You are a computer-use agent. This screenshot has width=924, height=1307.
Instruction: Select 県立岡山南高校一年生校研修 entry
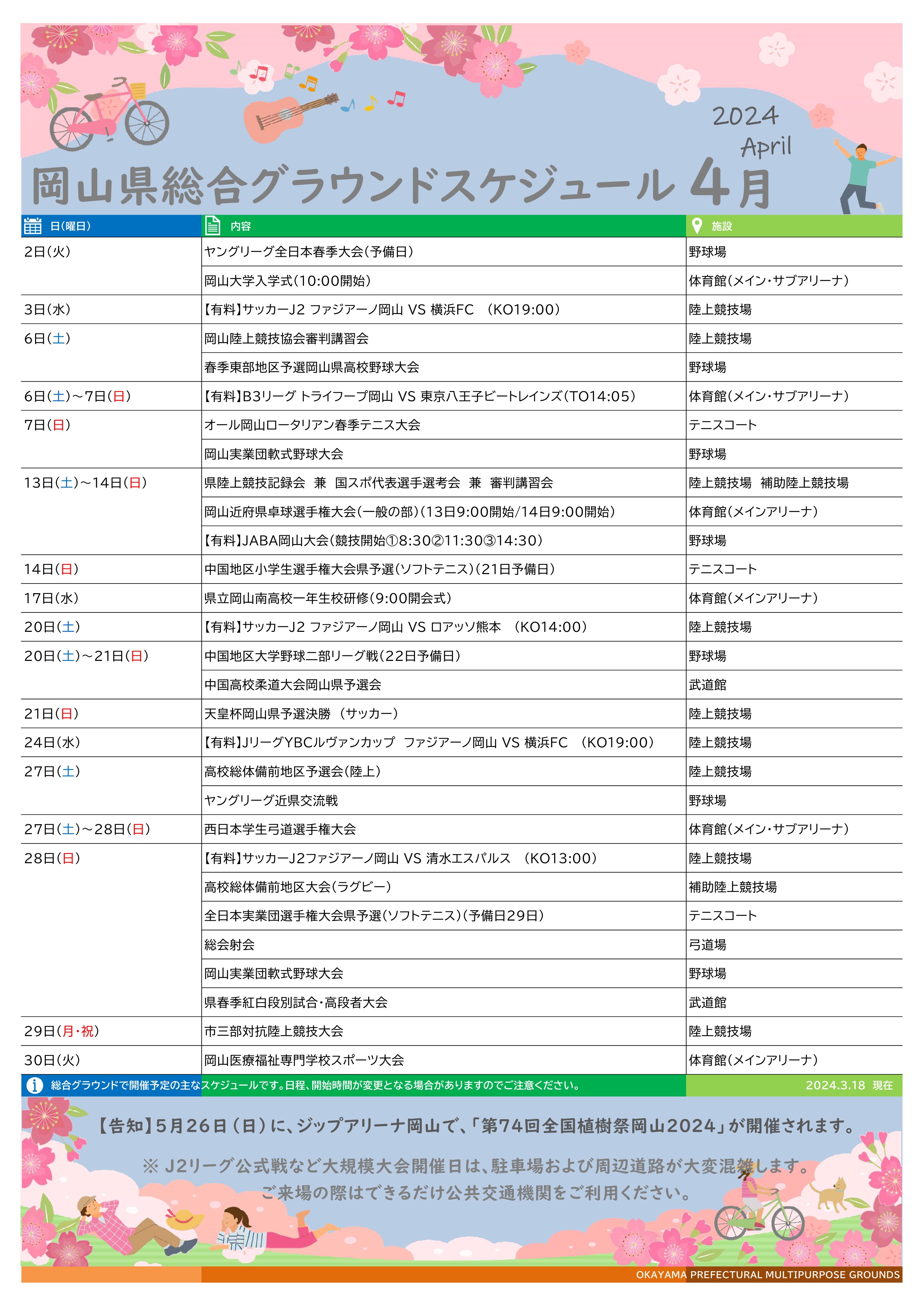pos(329,598)
